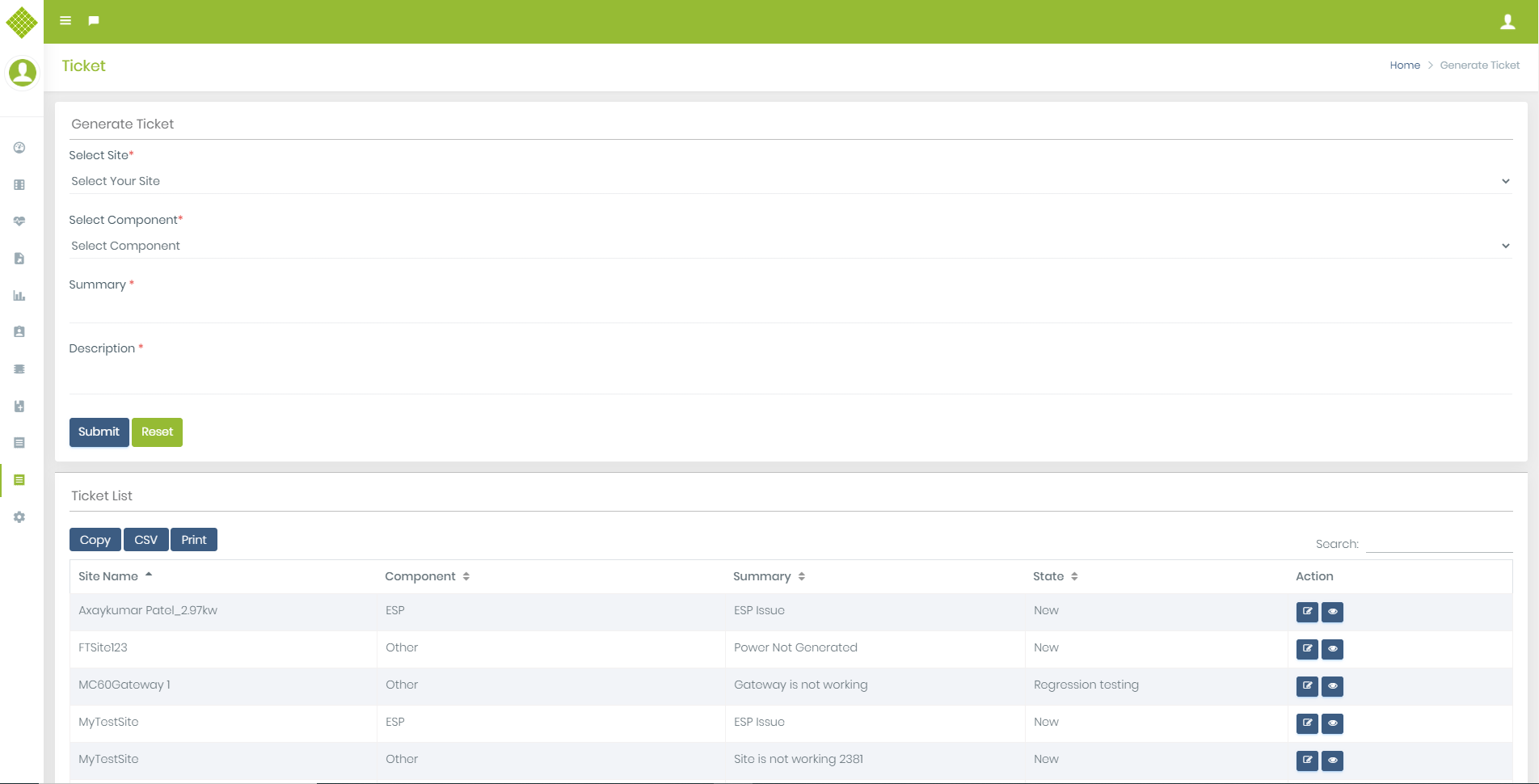Edit the Axaykumar Patel_2.97kw ticket
Screen dimensions: 1539x784
pos(1307,612)
